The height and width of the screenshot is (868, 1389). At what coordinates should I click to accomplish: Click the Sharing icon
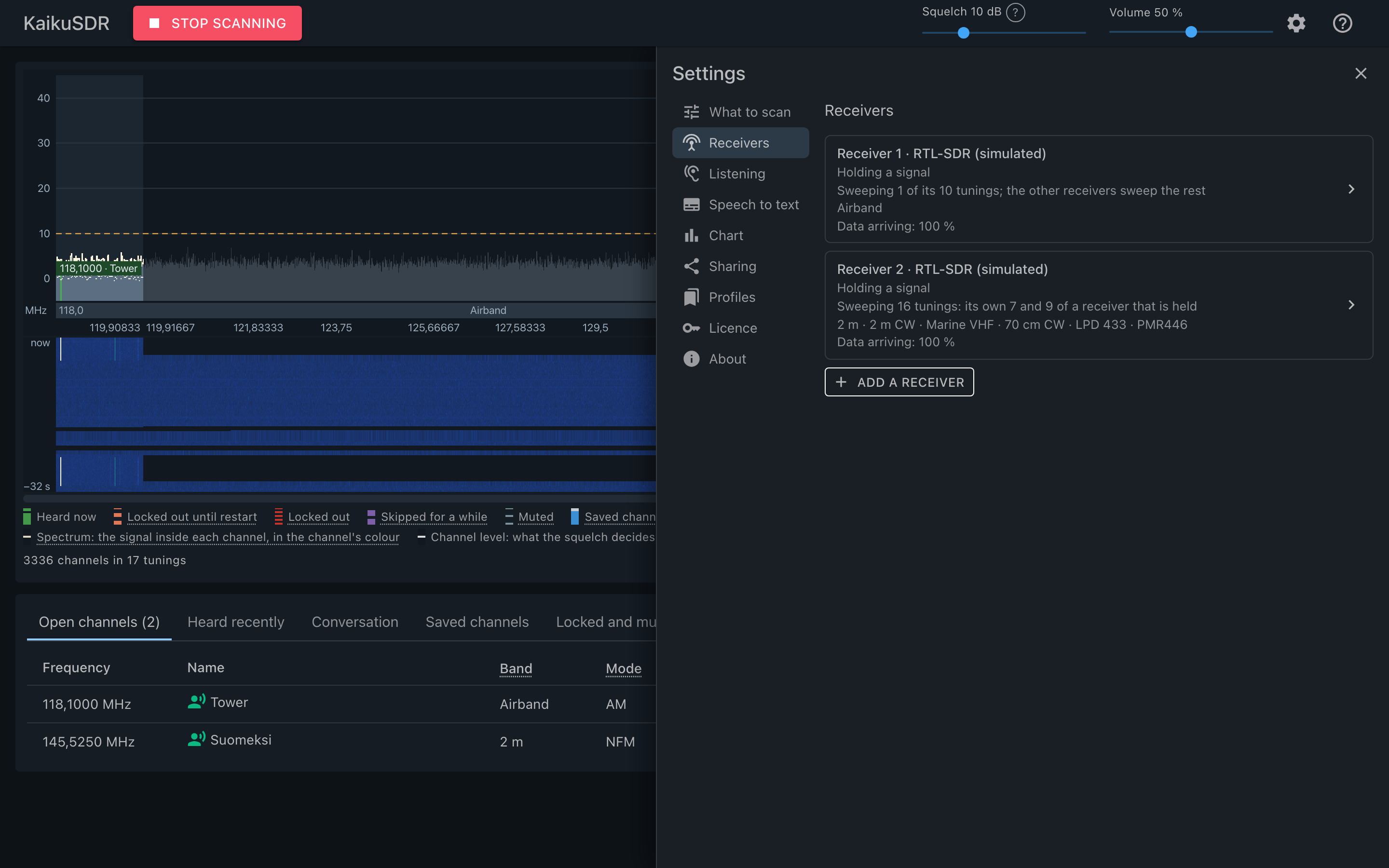click(691, 266)
